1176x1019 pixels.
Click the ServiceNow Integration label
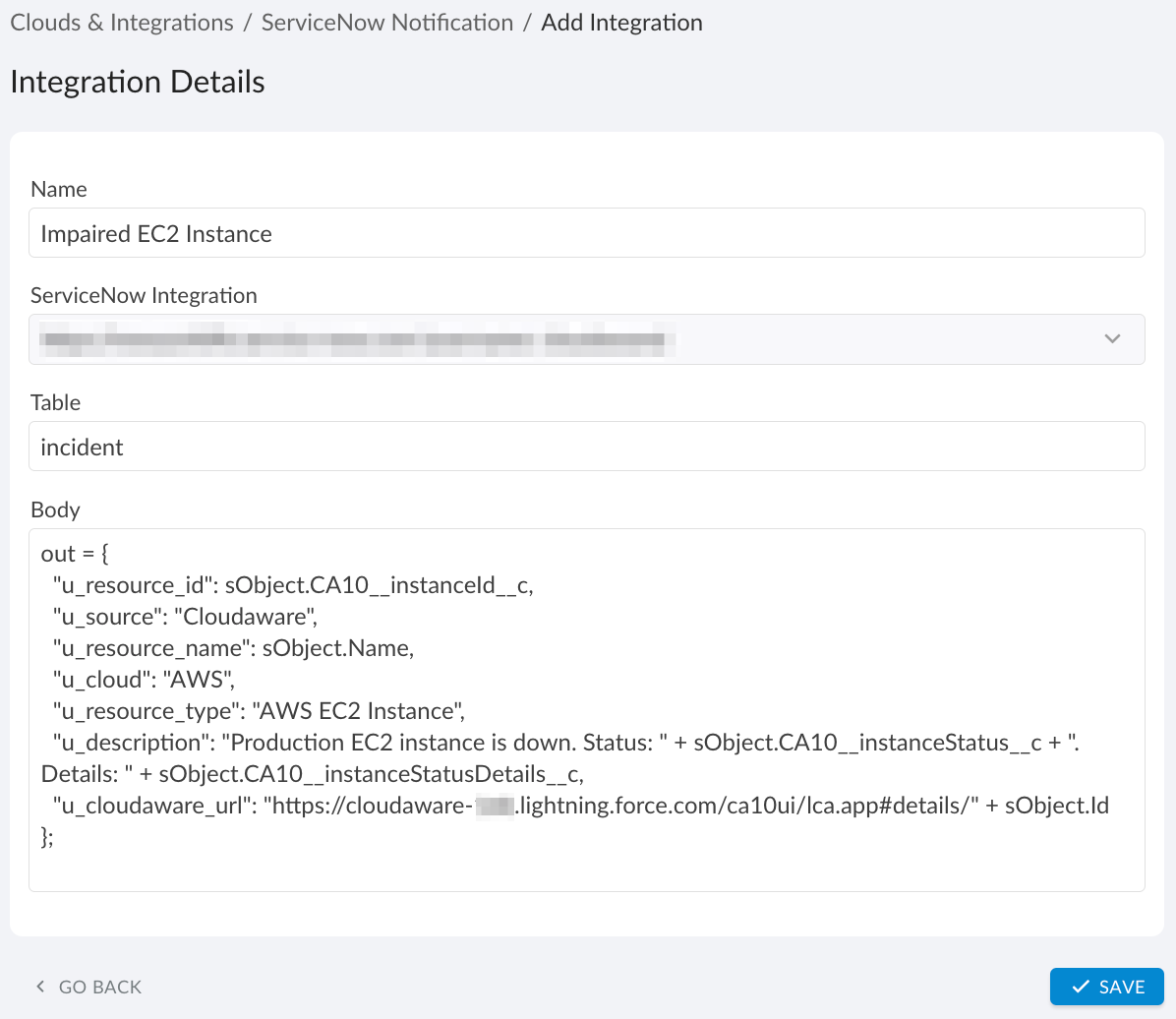144,296
